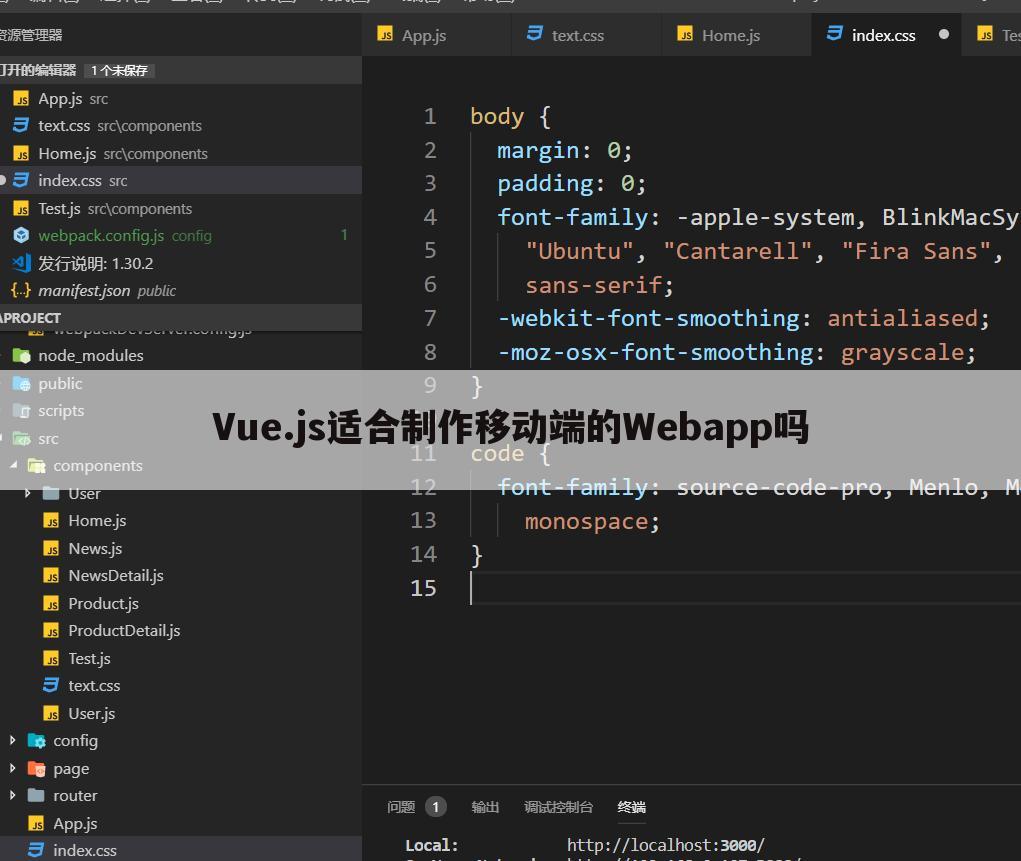The image size is (1021, 861).
Task: Click the VS Code icon beside release notes
Action: (x=21, y=262)
